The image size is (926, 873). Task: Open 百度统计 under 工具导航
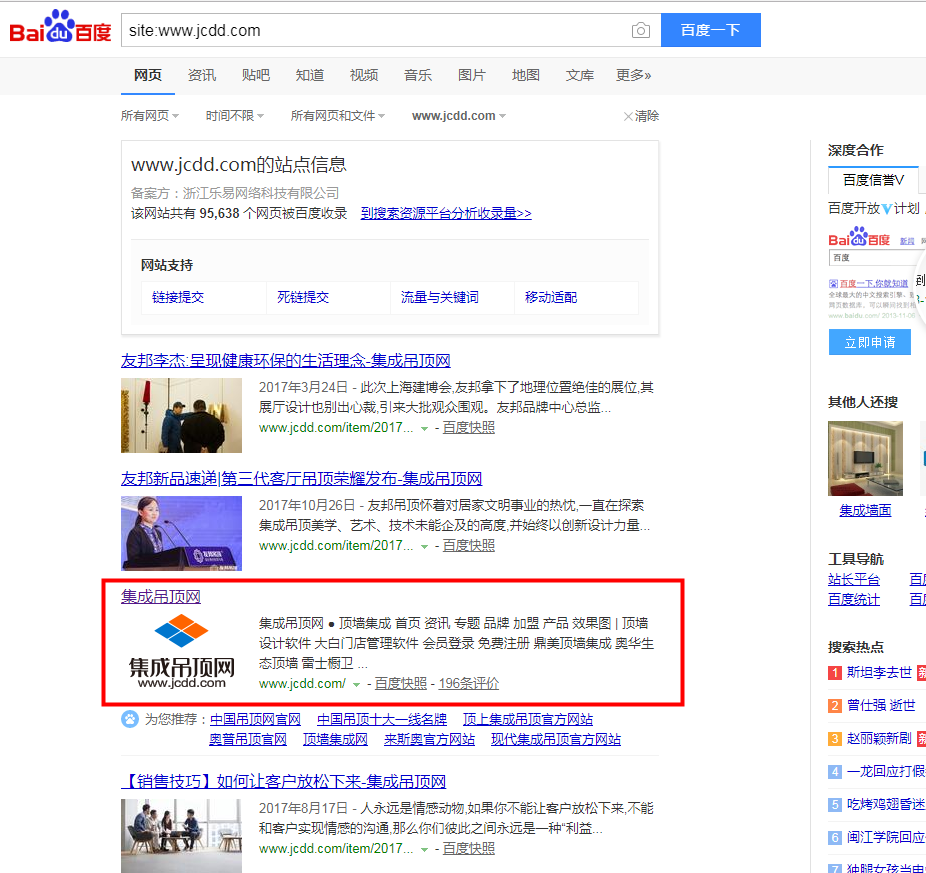[854, 600]
